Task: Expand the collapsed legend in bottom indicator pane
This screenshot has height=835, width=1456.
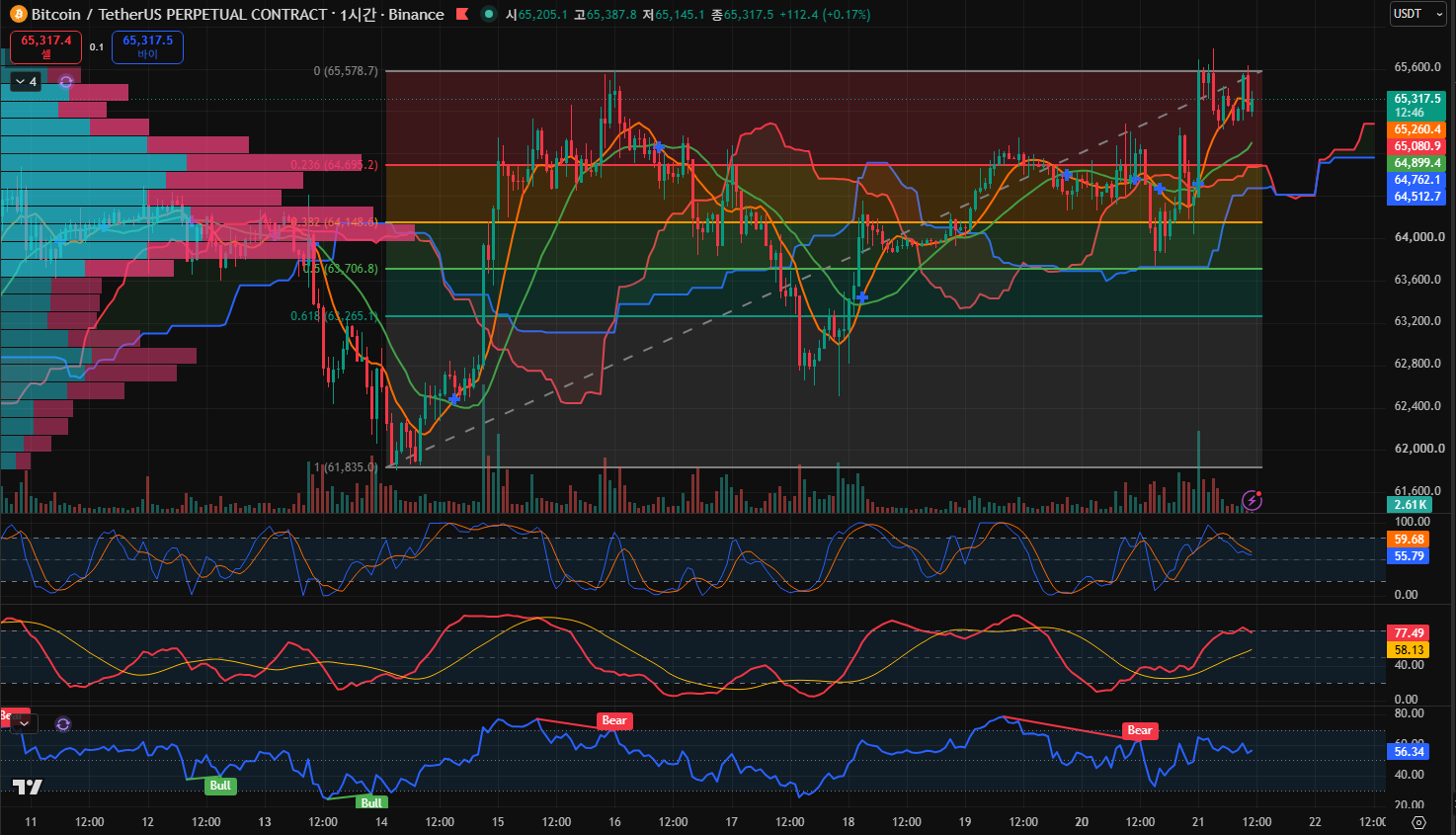Action: (x=24, y=724)
